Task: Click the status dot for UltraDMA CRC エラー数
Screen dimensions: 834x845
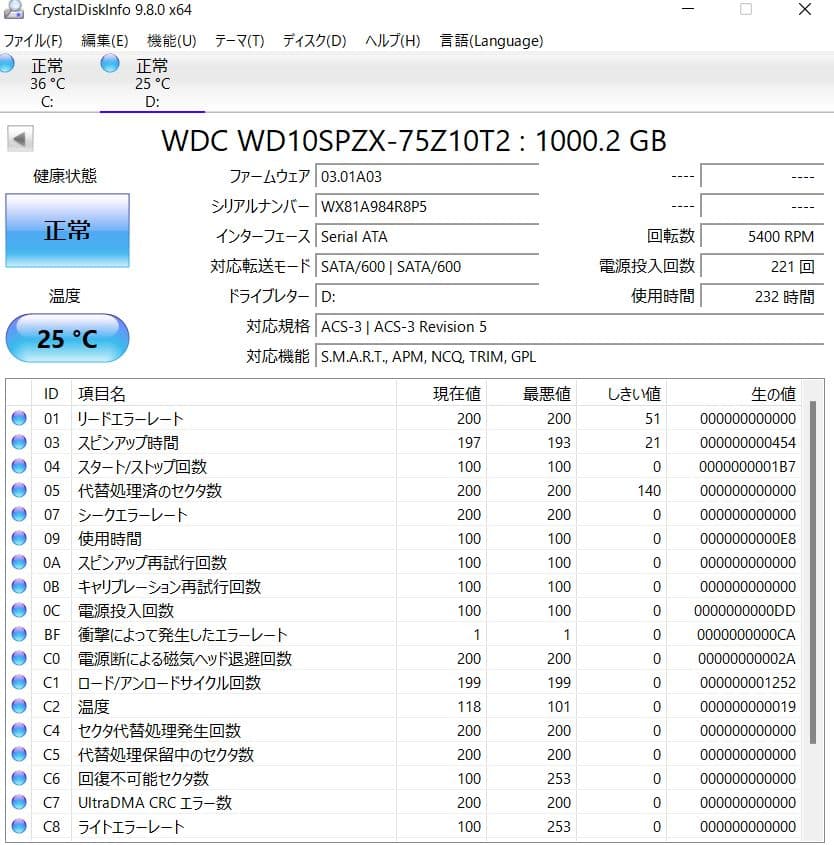Action: [19, 802]
